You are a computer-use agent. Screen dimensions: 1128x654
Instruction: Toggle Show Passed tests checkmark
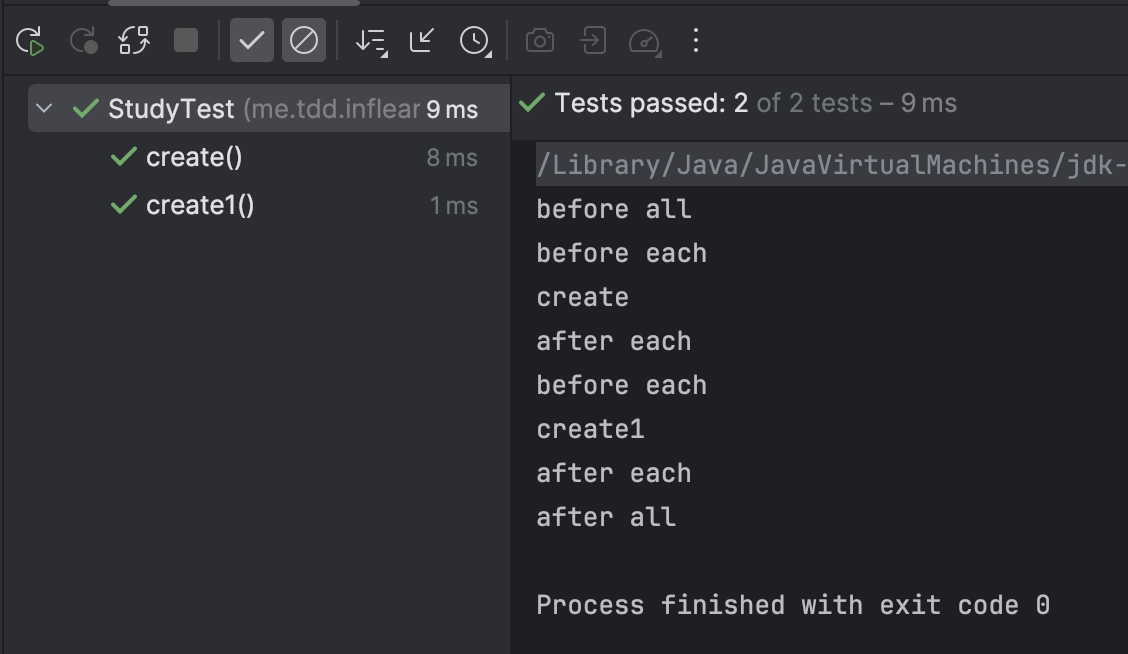(251, 41)
